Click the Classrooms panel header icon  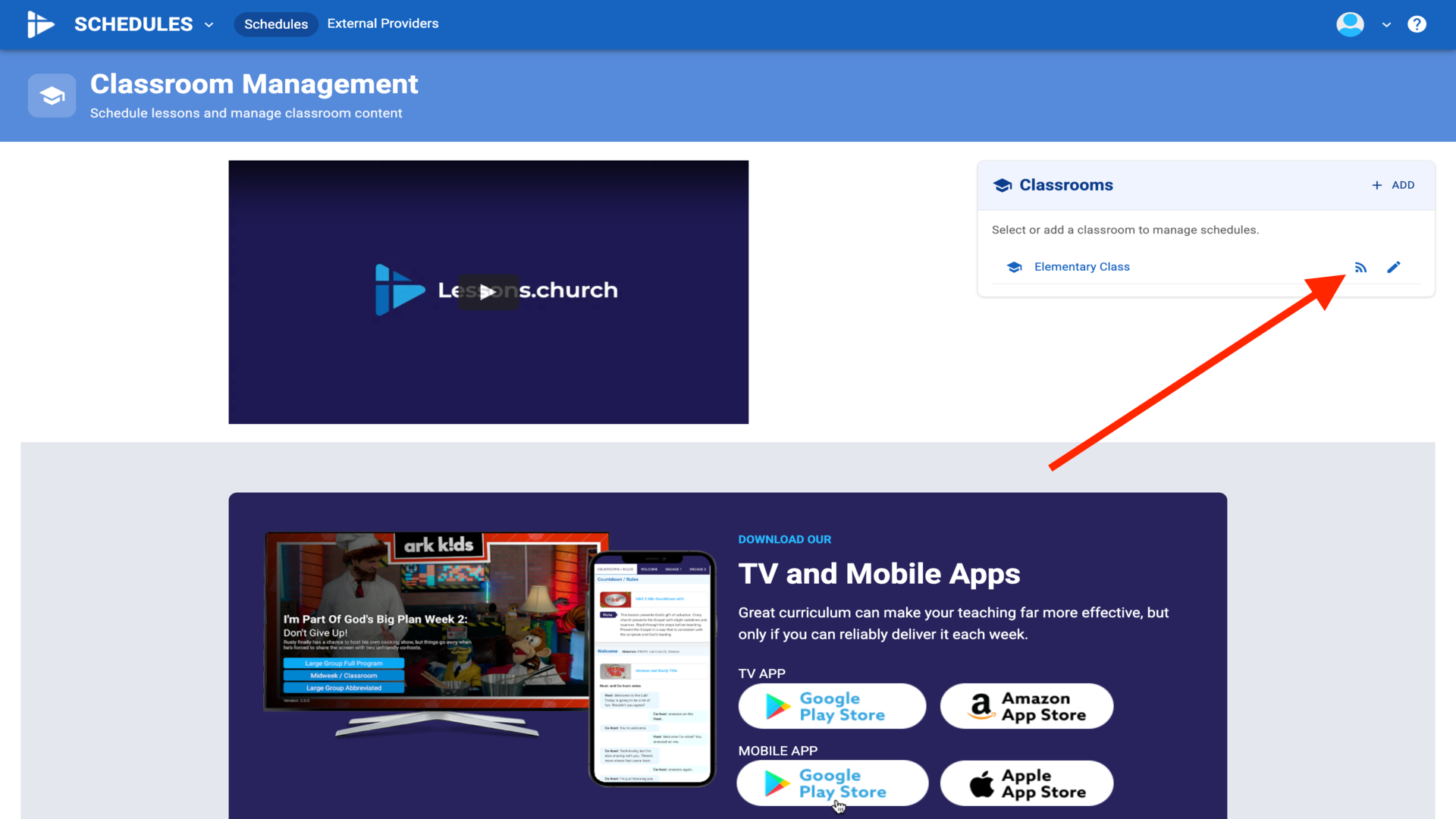tap(1003, 185)
